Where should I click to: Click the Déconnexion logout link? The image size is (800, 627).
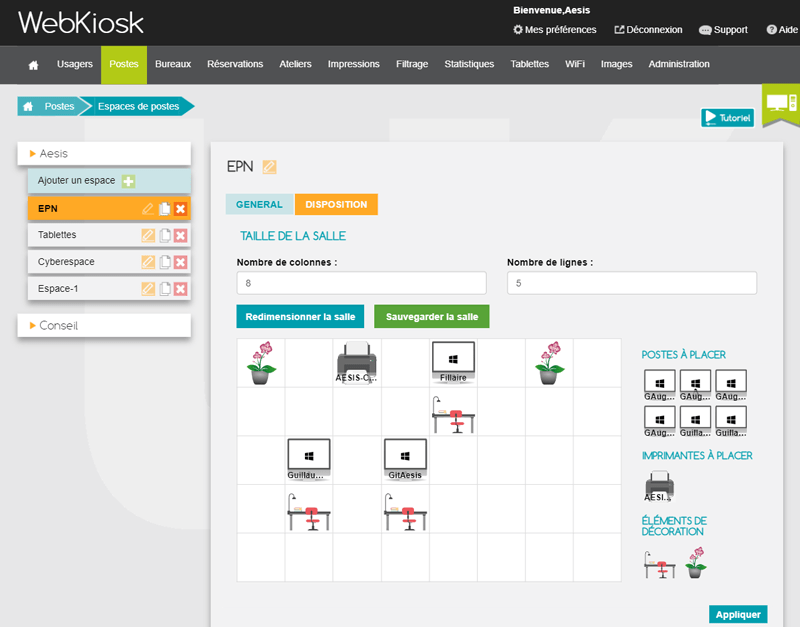click(x=648, y=30)
